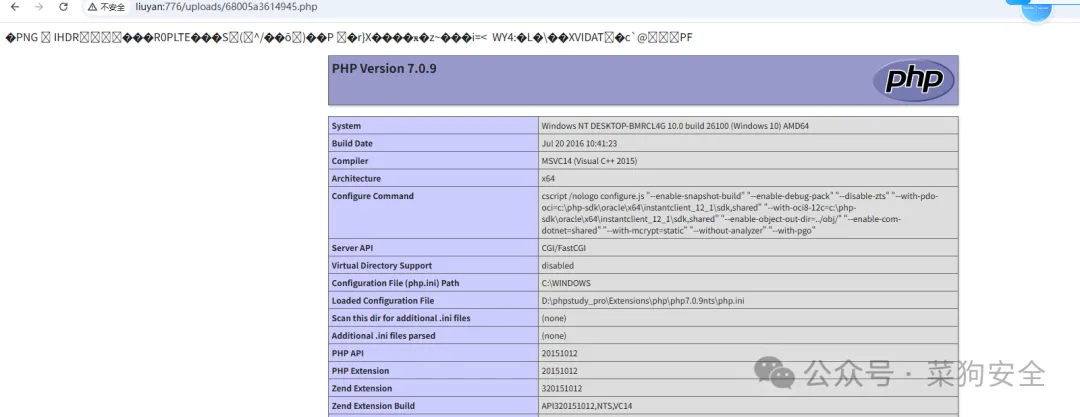Viewport: 1080px width, 417px height.
Task: Select the System row label
Action: click(346, 126)
